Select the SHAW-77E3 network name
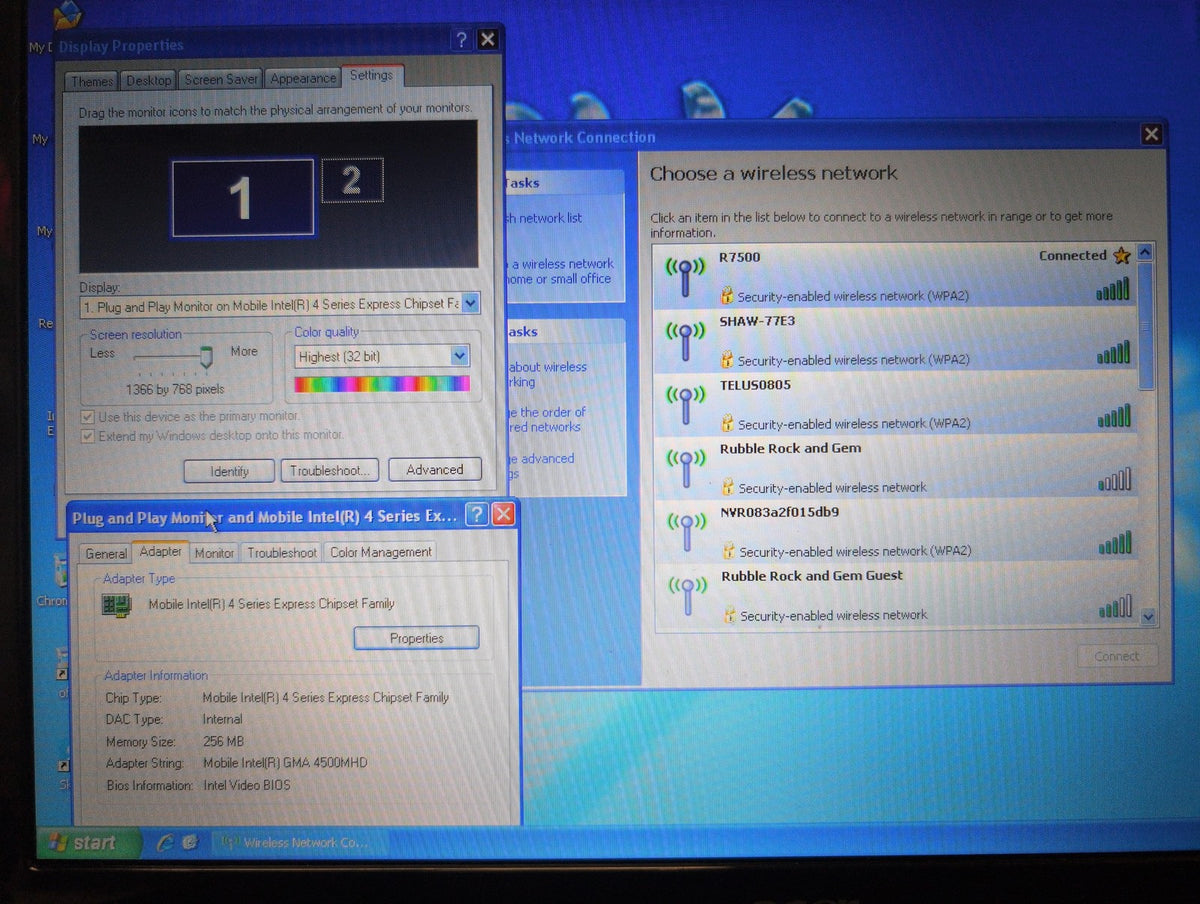 coord(757,321)
